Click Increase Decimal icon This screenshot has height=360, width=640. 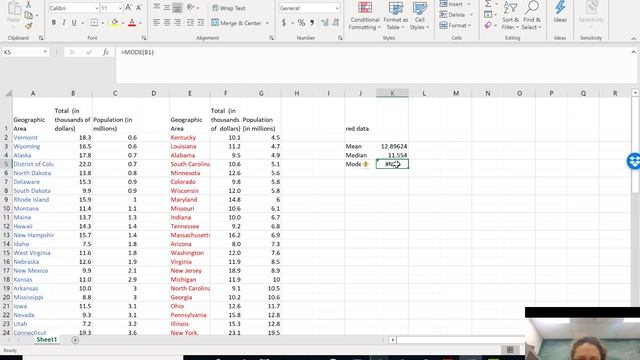[325, 23]
